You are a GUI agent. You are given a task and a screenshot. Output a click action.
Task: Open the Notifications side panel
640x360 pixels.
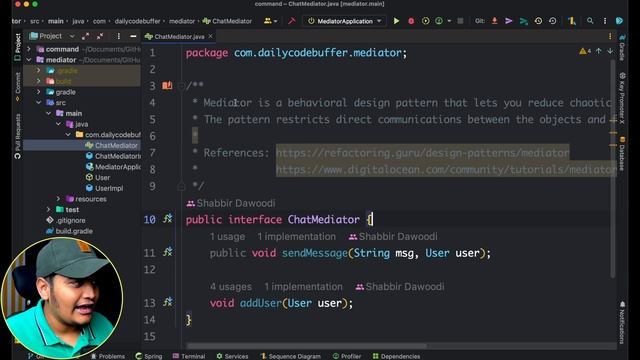click(622, 322)
